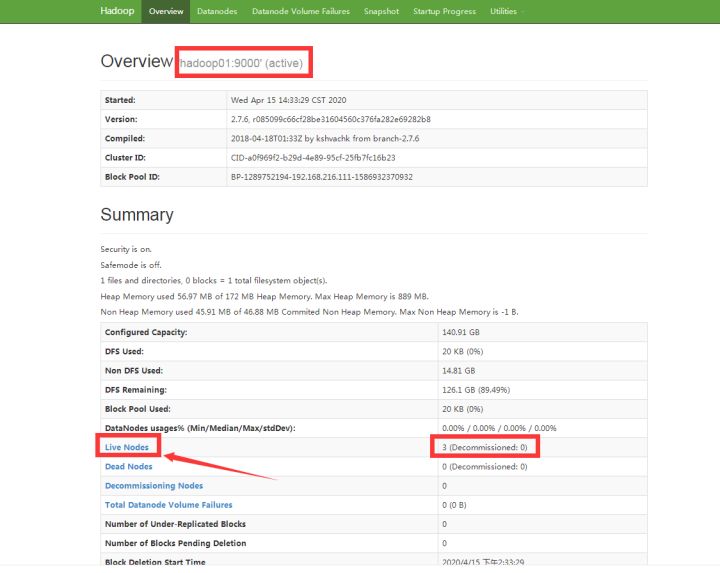Image resolution: width=720 pixels, height=573 pixels.
Task: Open the Decommissioning Nodes link
Action: pyautogui.click(x=154, y=486)
